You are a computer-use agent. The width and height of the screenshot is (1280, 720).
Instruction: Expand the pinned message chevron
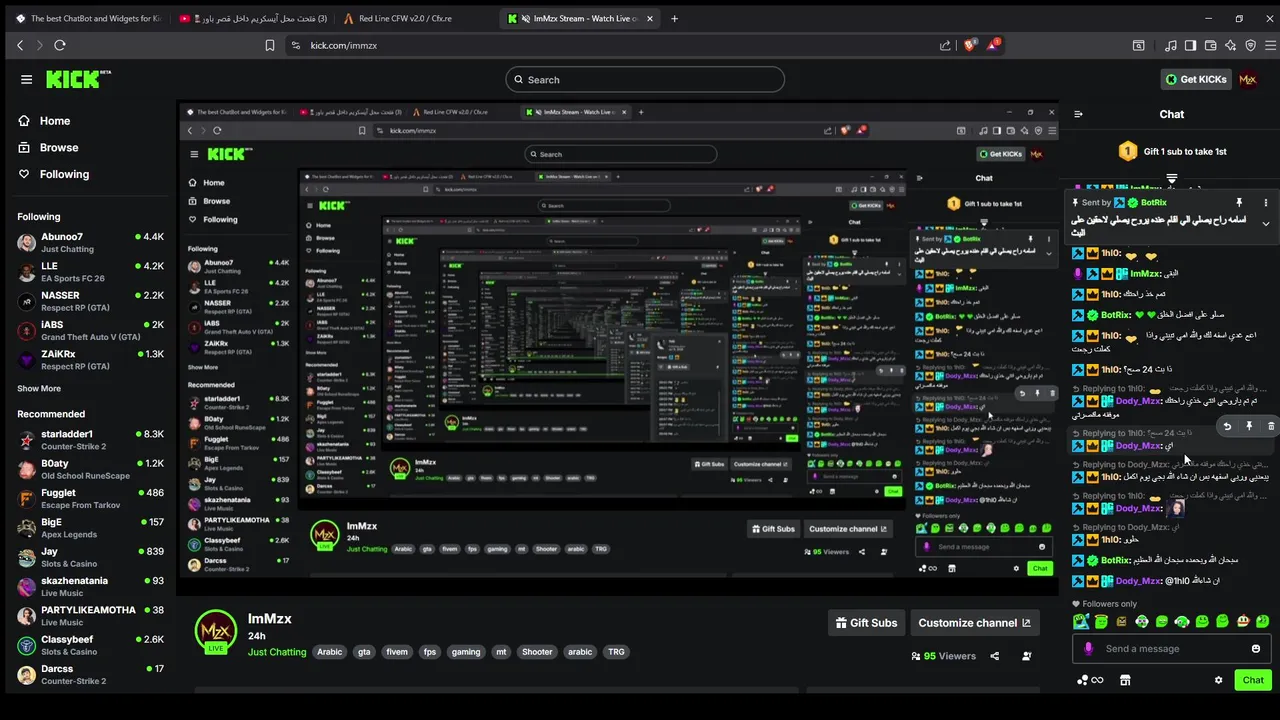coord(1265,224)
